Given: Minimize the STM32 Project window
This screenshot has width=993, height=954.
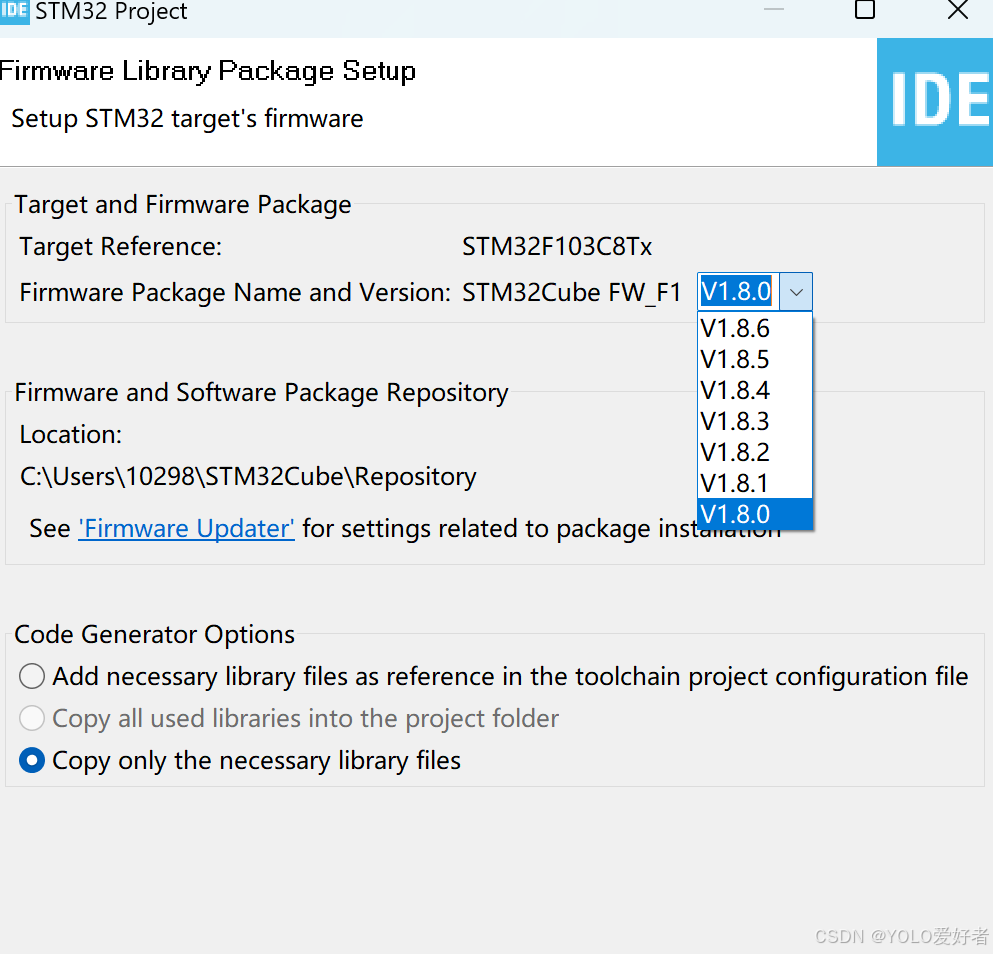Looking at the screenshot, I should pyautogui.click(x=773, y=10).
